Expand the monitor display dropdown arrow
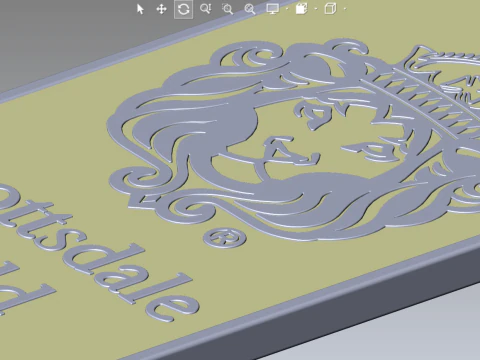Image resolution: width=480 pixels, height=360 pixels. 287,9
